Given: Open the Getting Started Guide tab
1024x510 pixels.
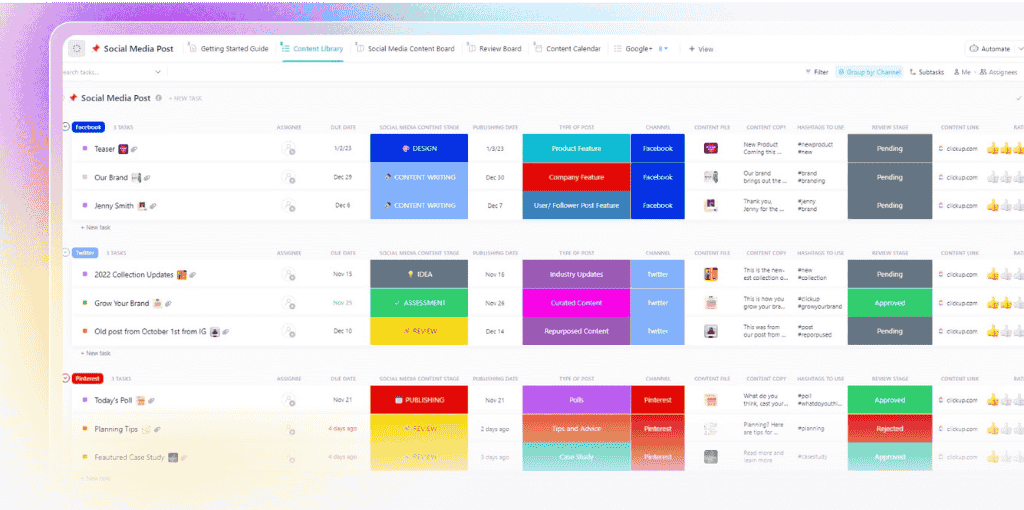Looking at the screenshot, I should 228,49.
